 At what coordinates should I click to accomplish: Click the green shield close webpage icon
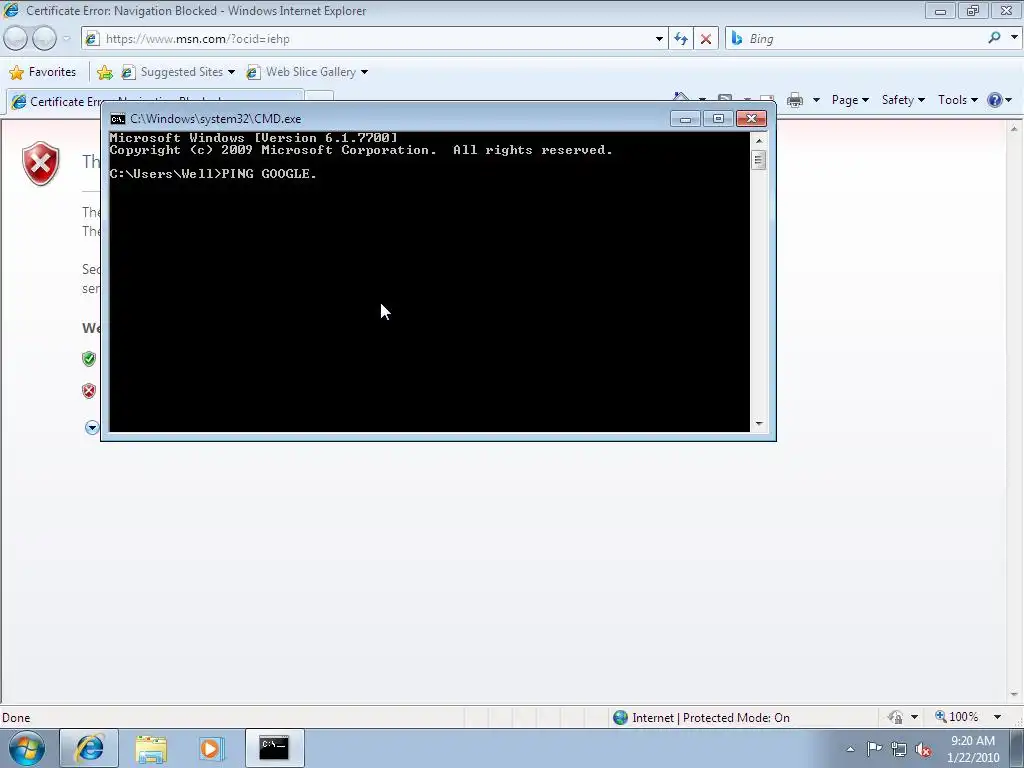pyautogui.click(x=89, y=359)
